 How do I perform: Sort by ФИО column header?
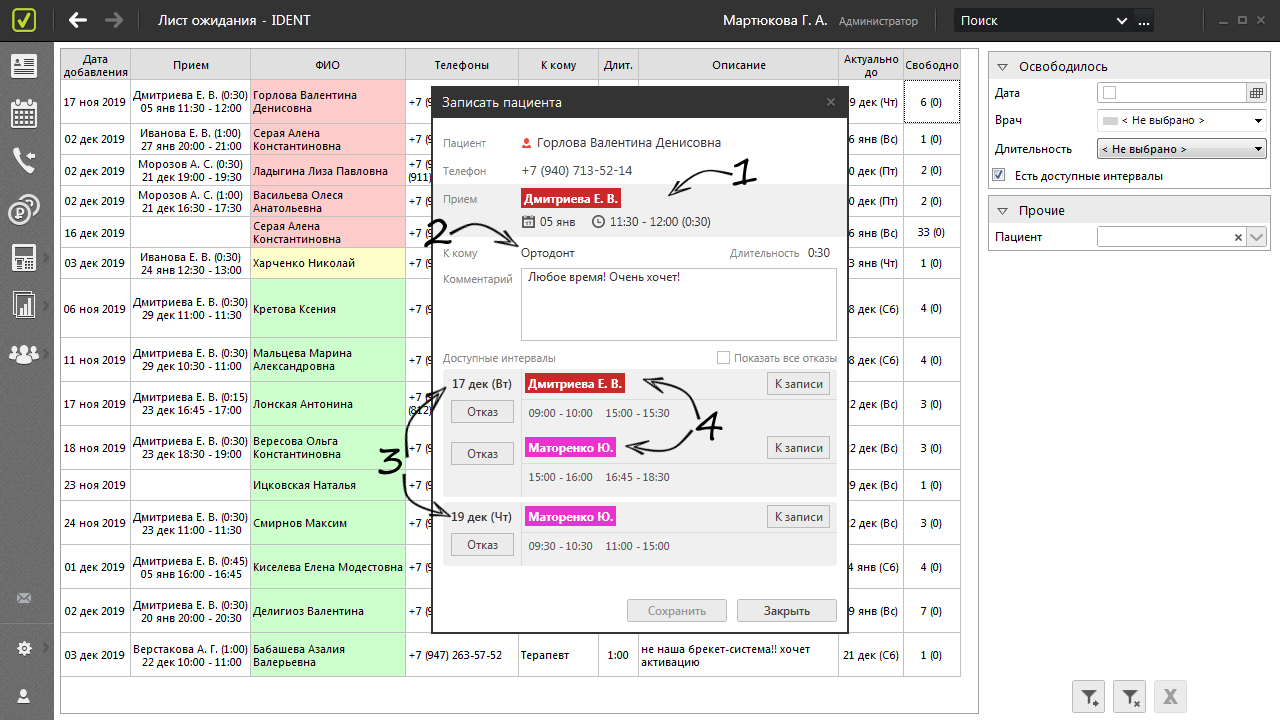(x=328, y=65)
